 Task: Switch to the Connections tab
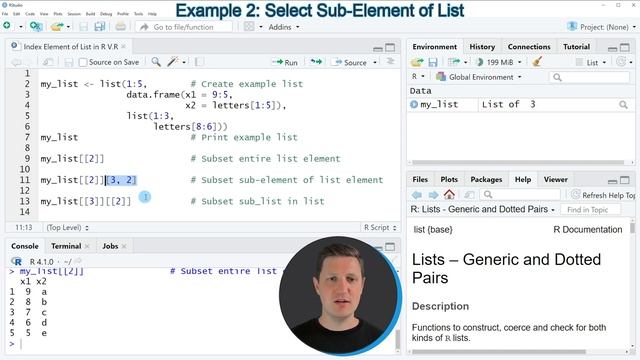point(529,47)
